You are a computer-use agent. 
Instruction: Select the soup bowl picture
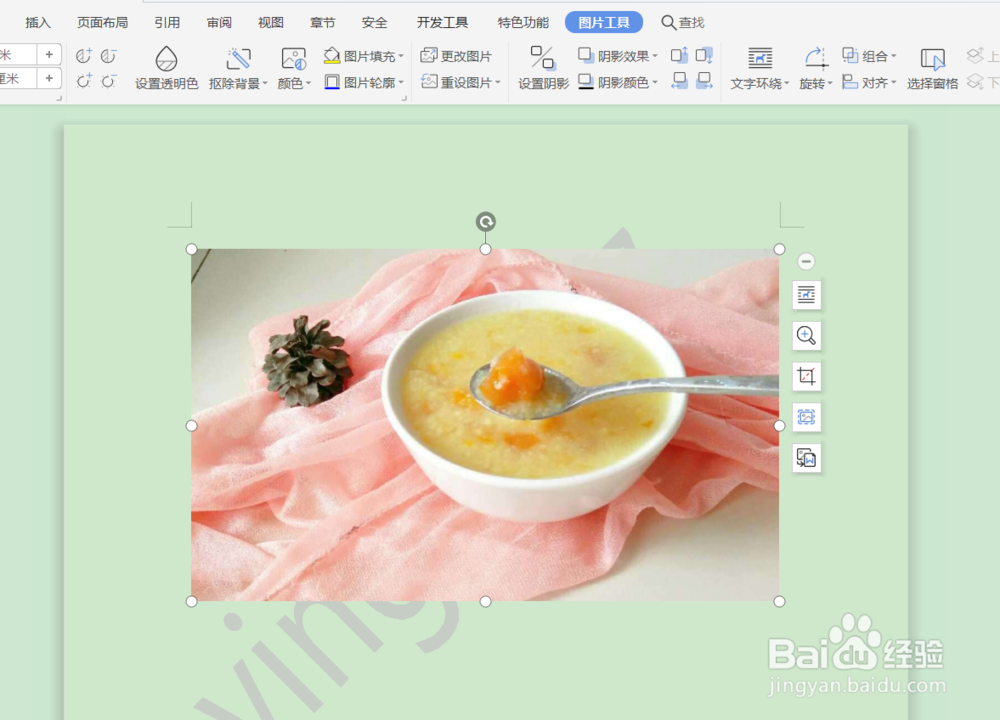(x=485, y=425)
